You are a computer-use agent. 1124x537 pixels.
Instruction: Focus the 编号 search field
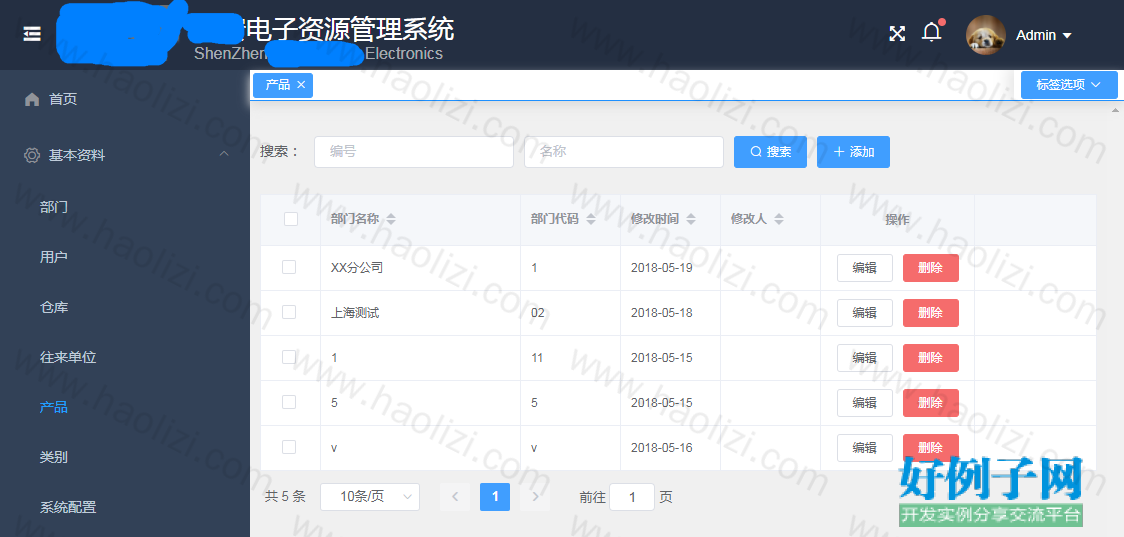(414, 152)
